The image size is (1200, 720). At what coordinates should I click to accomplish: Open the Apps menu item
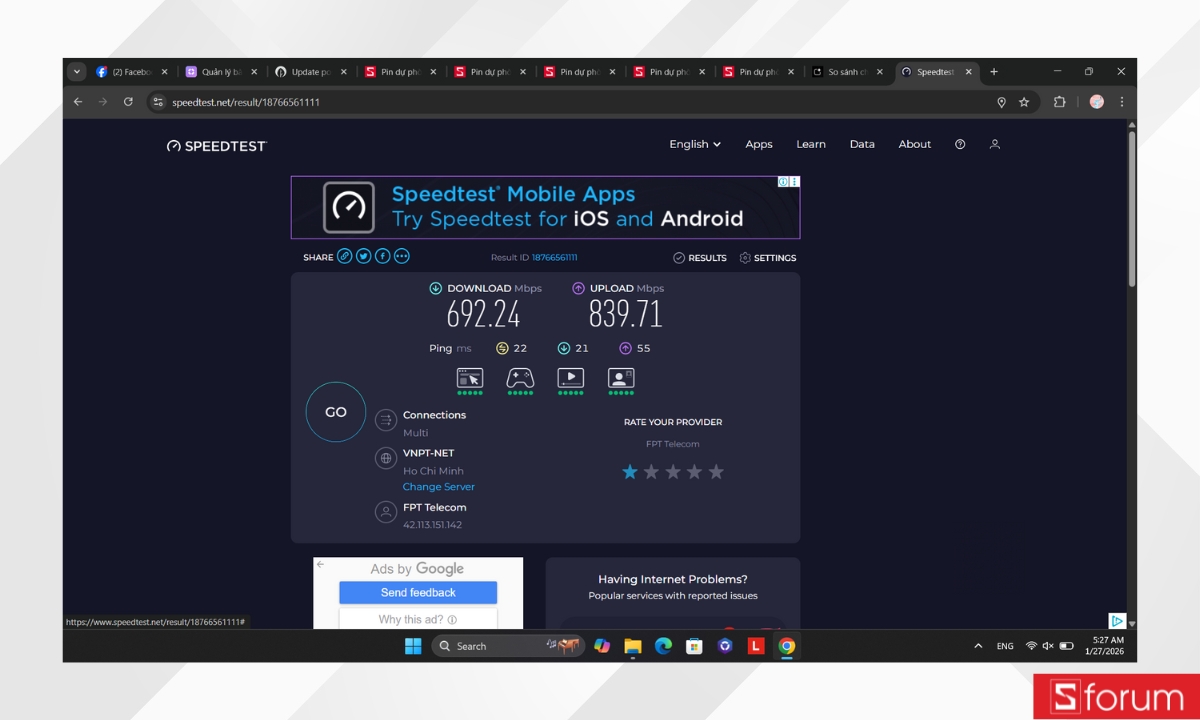[758, 144]
